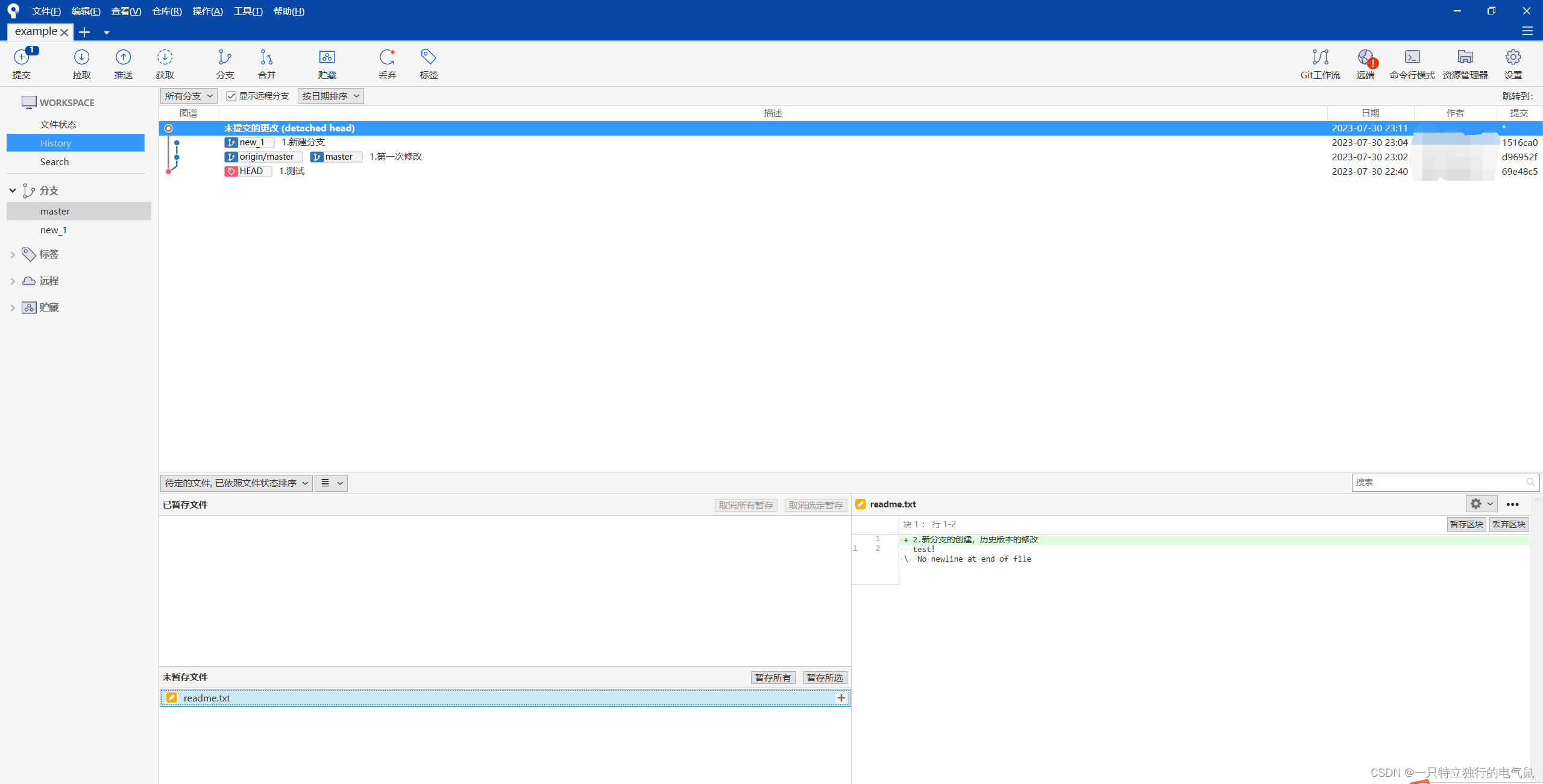Click the 贮藏 stash toolbar icon
The height and width of the screenshot is (784, 1543).
pyautogui.click(x=327, y=63)
